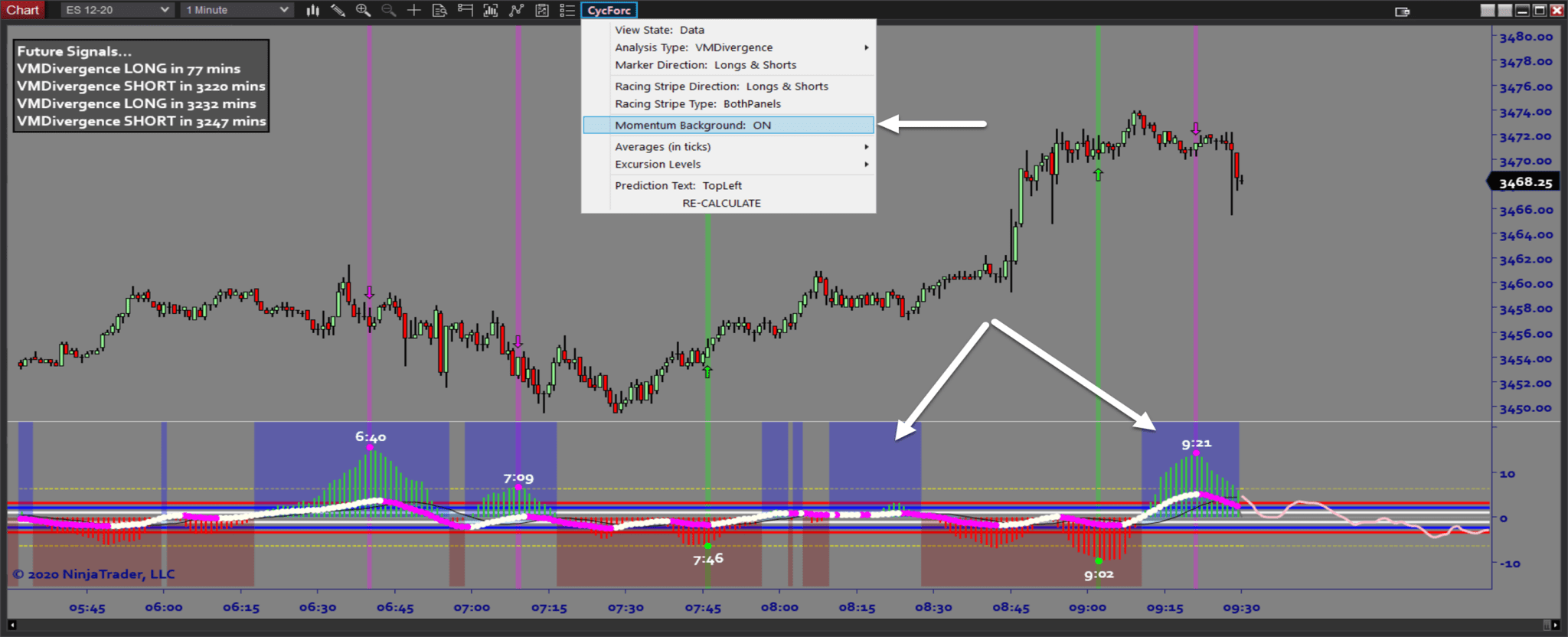Open the ES 12-20 instrument dropdown
Image resolution: width=1568 pixels, height=637 pixels.
click(117, 10)
